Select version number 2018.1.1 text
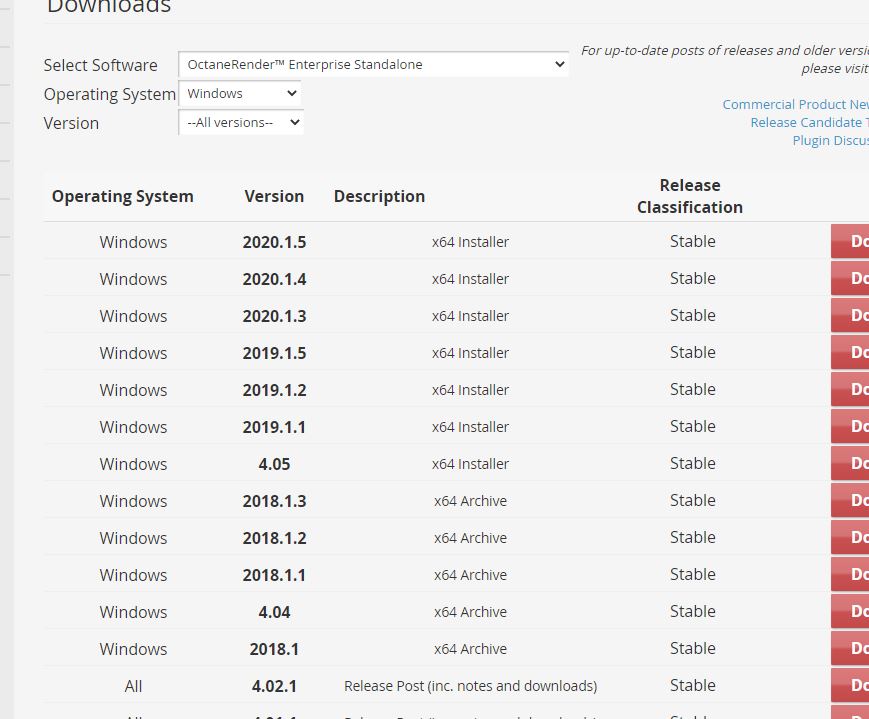Screen dimensions: 869x719 click(x=274, y=575)
